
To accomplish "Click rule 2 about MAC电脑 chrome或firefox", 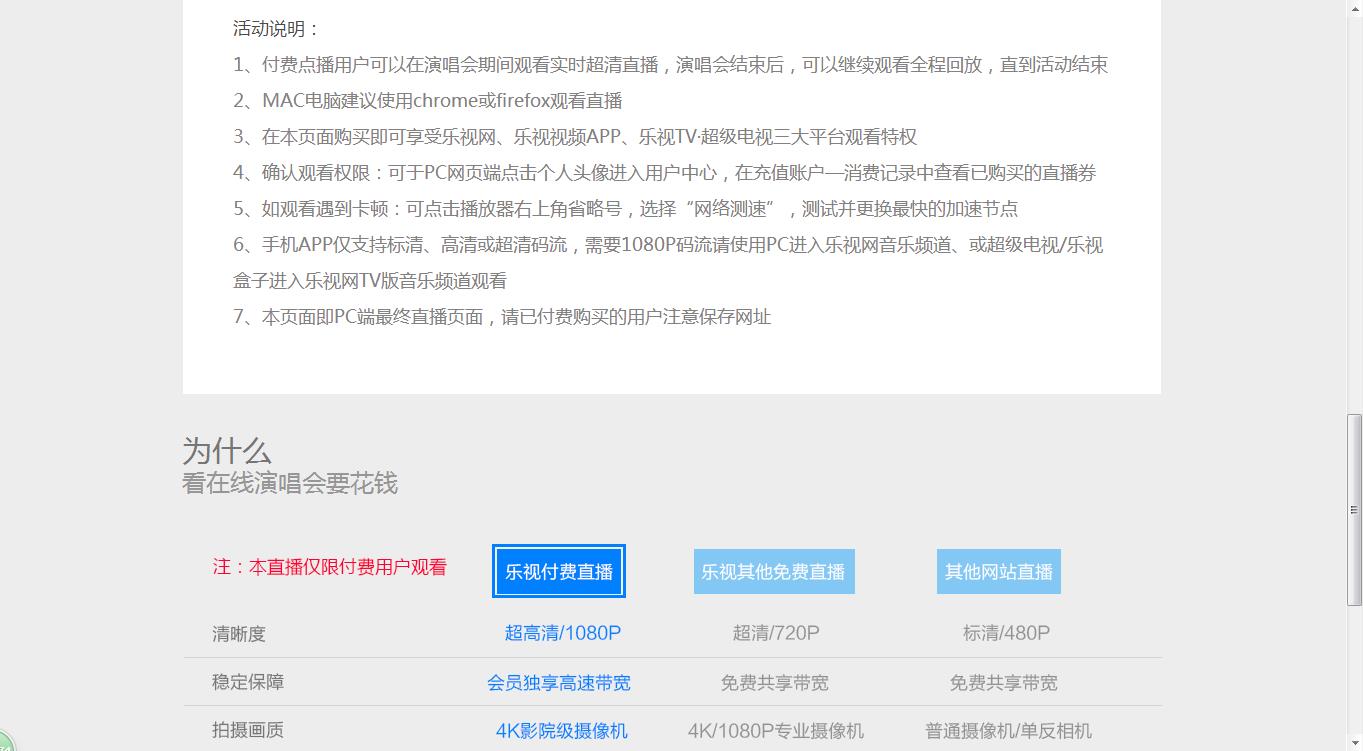I will click(x=428, y=101).
